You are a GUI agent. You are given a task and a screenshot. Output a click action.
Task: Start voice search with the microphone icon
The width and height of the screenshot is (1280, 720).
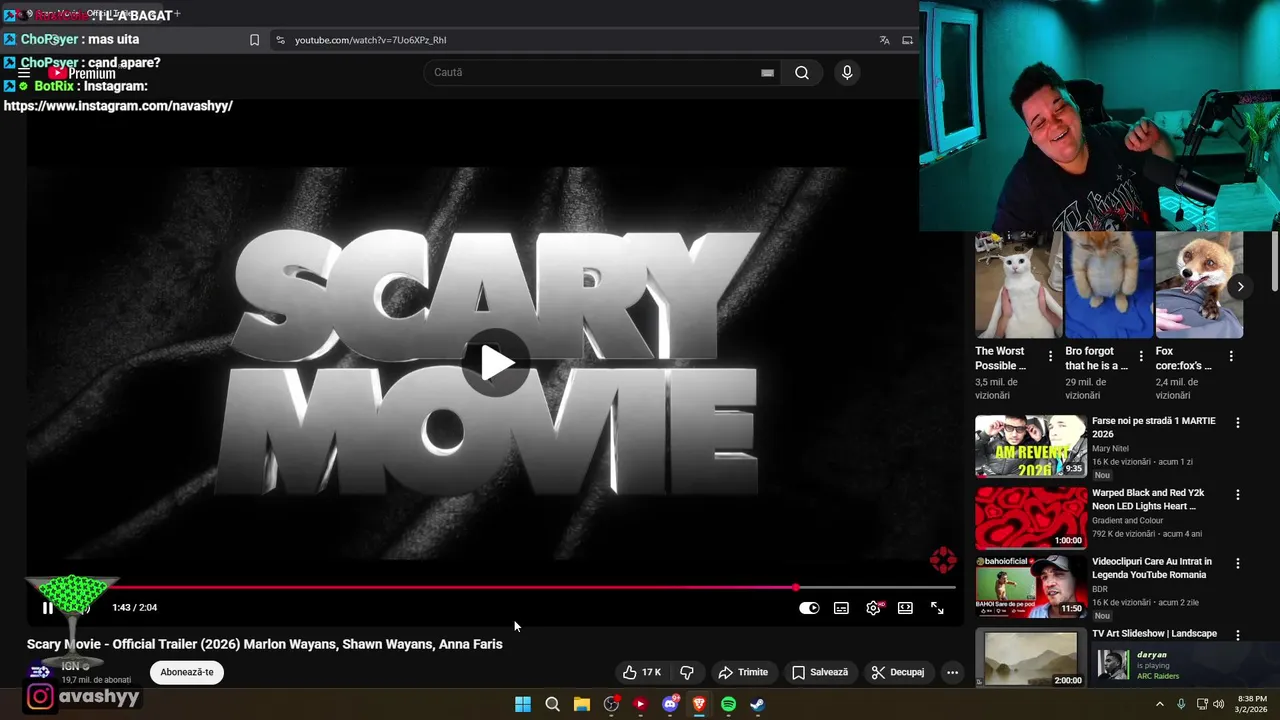pos(847,72)
